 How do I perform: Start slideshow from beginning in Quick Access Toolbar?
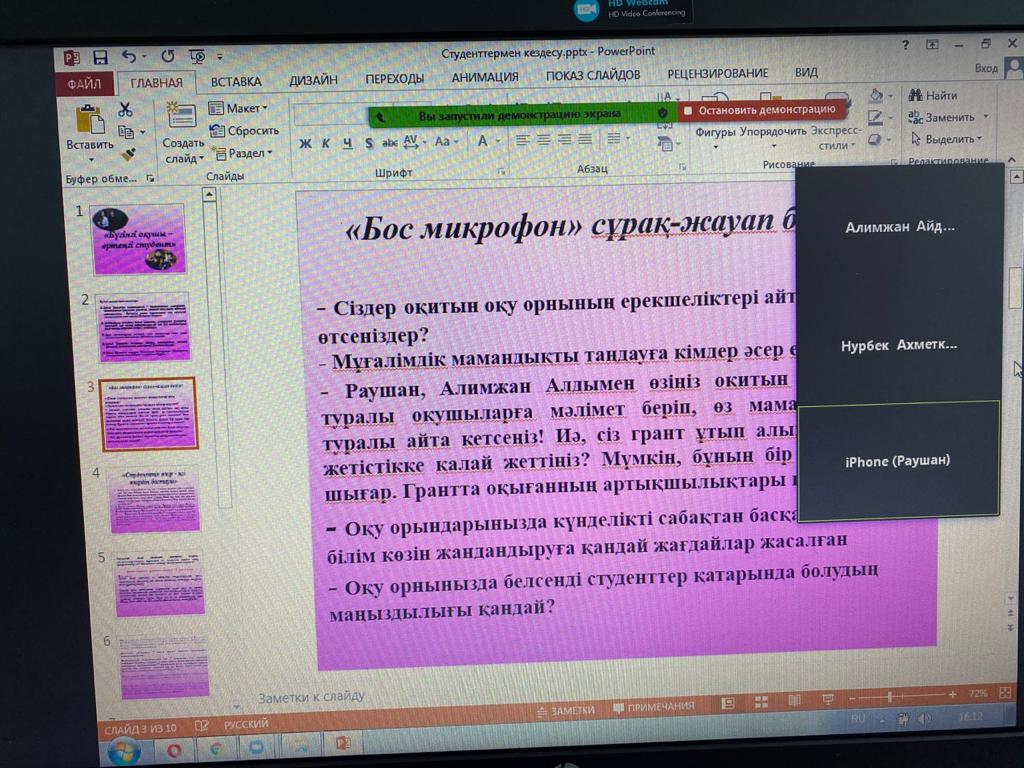pyautogui.click(x=197, y=56)
